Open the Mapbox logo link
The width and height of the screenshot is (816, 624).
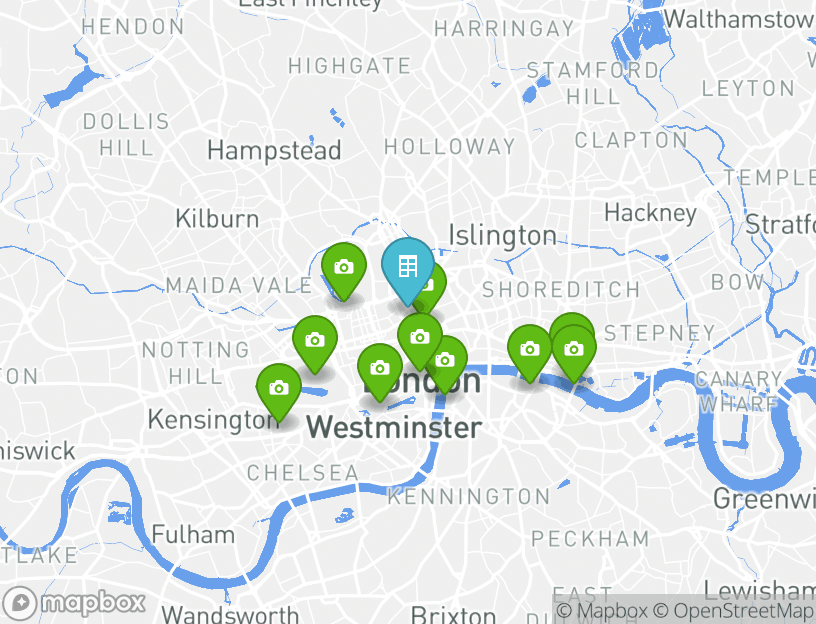point(74,603)
